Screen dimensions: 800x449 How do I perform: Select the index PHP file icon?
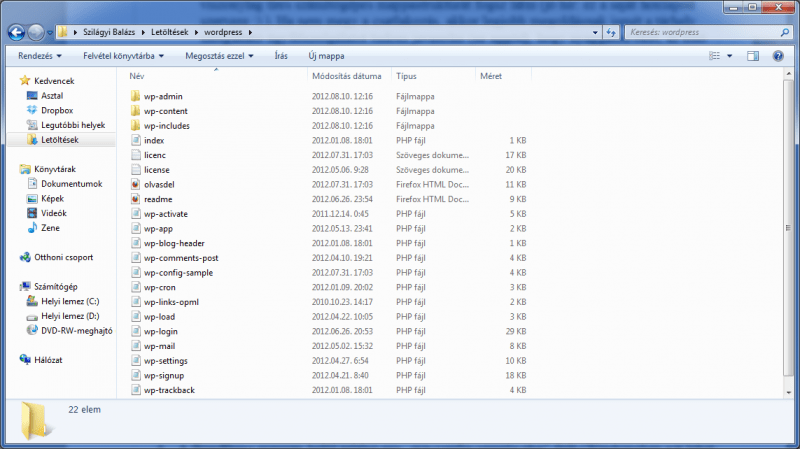point(135,140)
